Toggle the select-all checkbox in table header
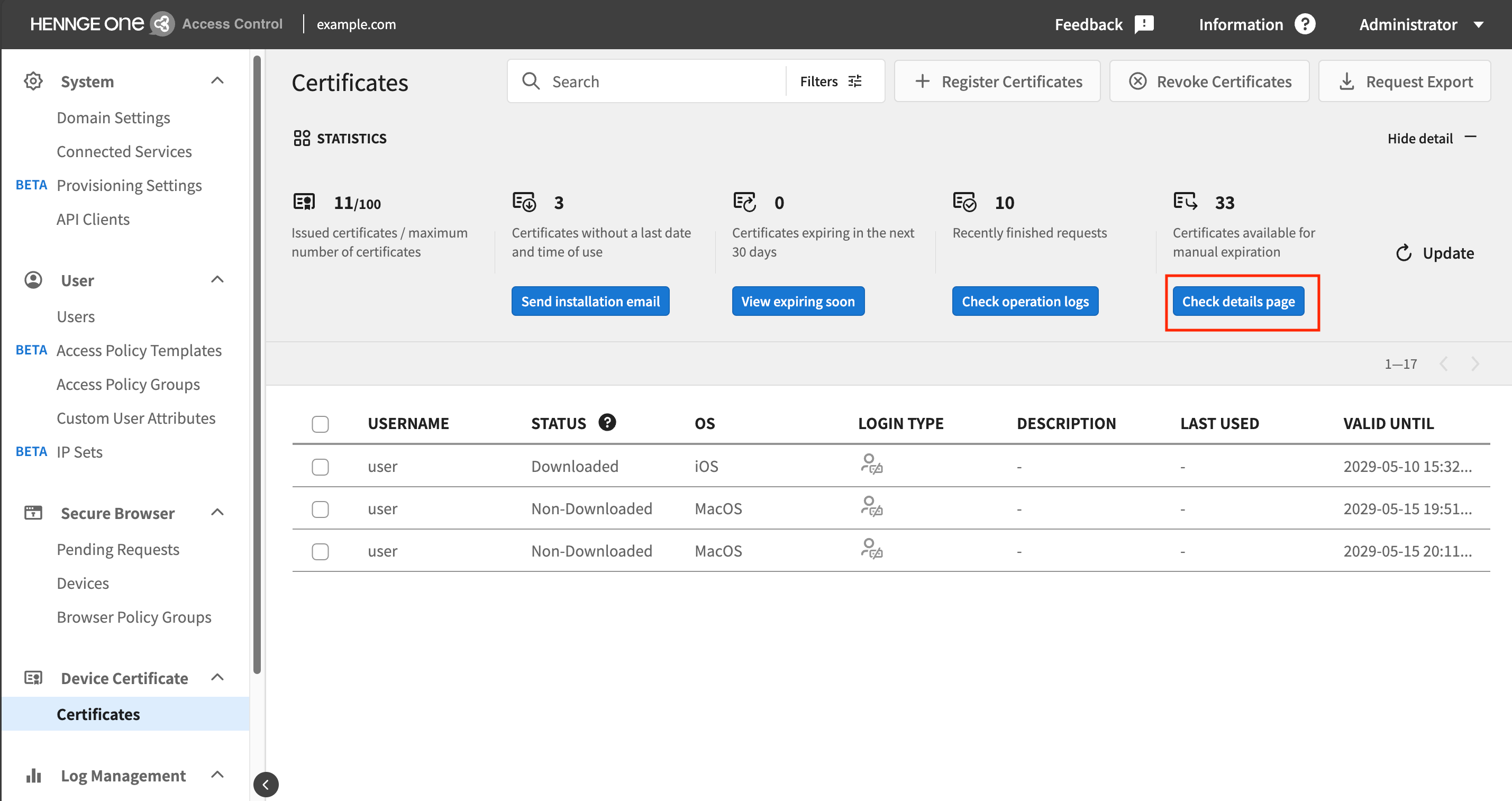This screenshot has height=801, width=1512. 321,424
